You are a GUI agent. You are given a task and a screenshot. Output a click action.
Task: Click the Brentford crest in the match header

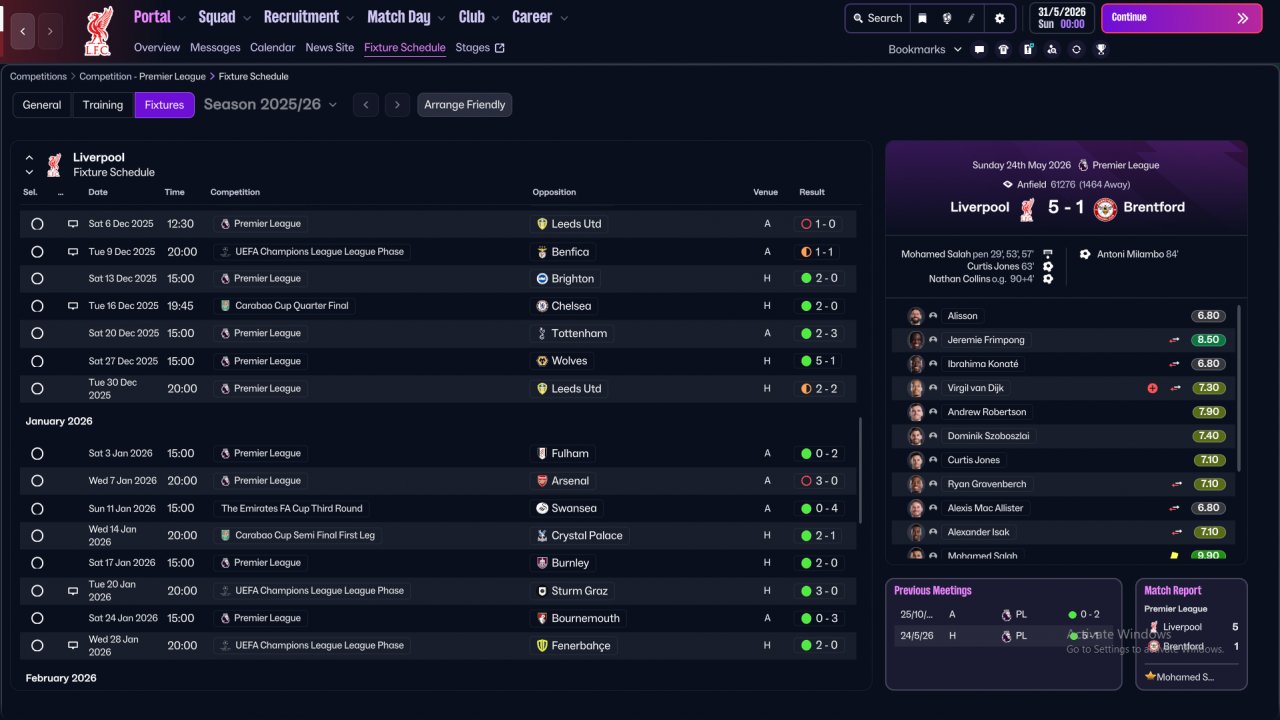[x=1105, y=208]
